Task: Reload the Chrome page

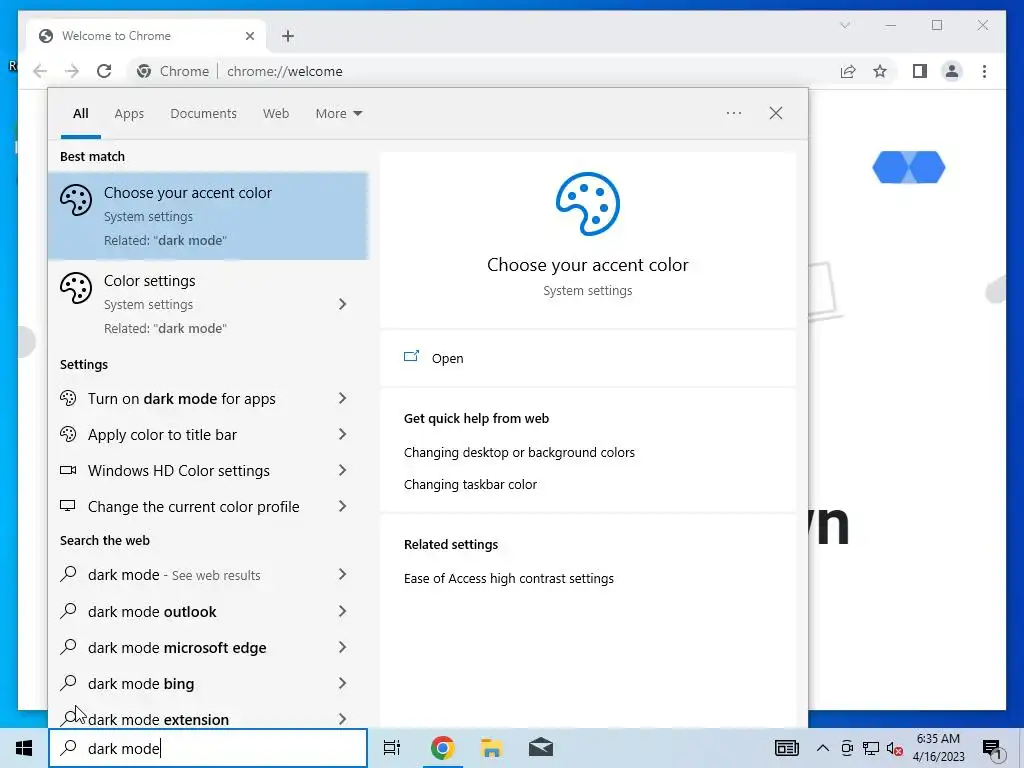Action: tap(104, 71)
